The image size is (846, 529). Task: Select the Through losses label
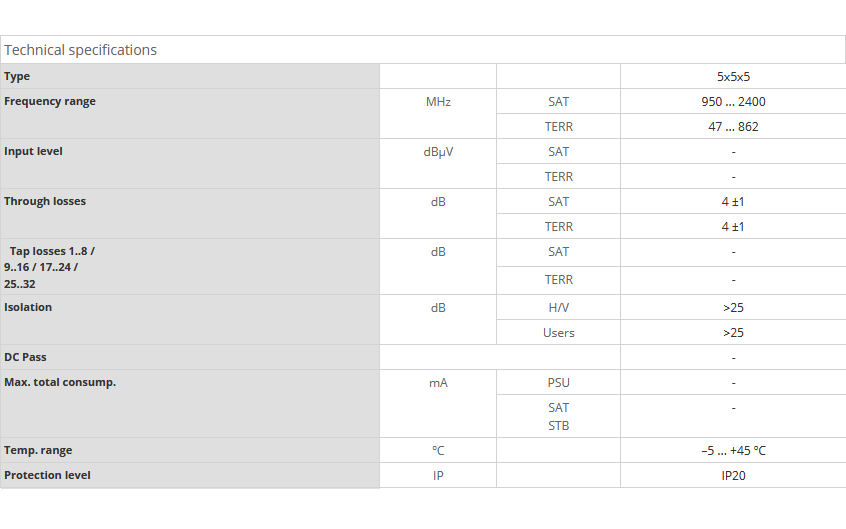(x=45, y=201)
